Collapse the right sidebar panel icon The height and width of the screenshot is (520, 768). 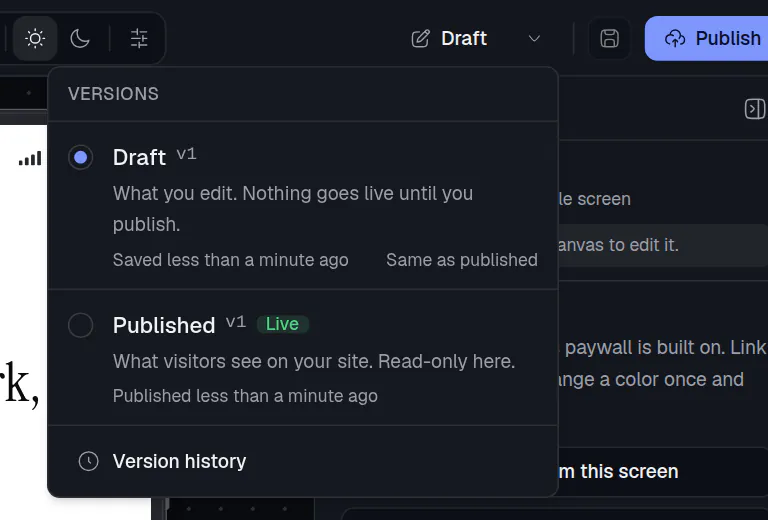click(x=754, y=109)
